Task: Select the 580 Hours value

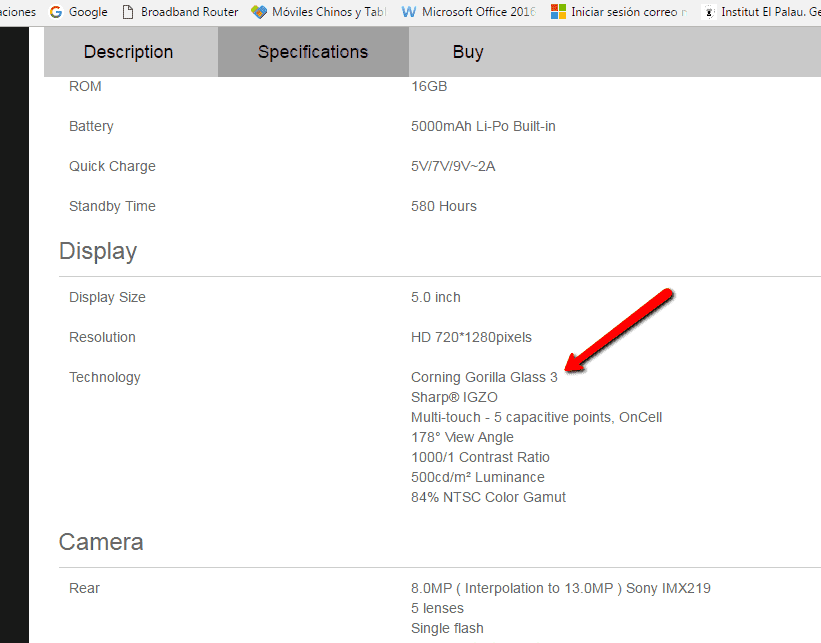Action: 443,206
